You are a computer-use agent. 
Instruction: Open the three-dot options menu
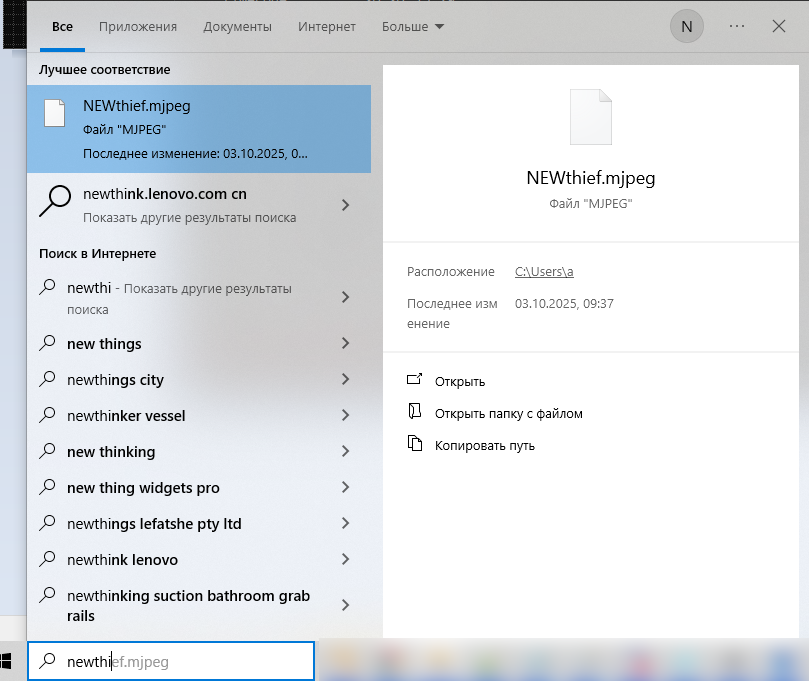737,27
